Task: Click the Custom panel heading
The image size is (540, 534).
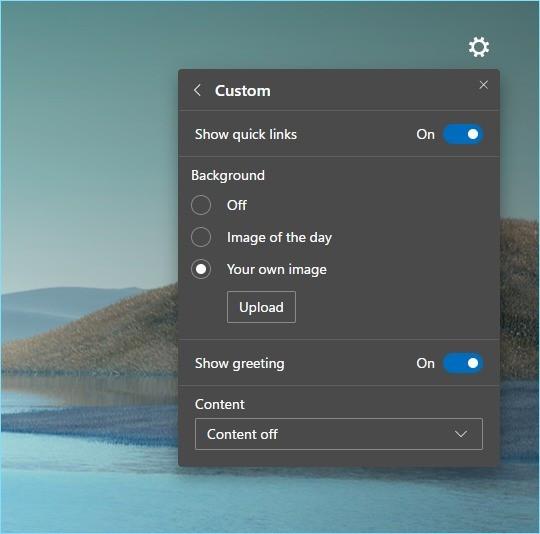Action: [x=242, y=91]
